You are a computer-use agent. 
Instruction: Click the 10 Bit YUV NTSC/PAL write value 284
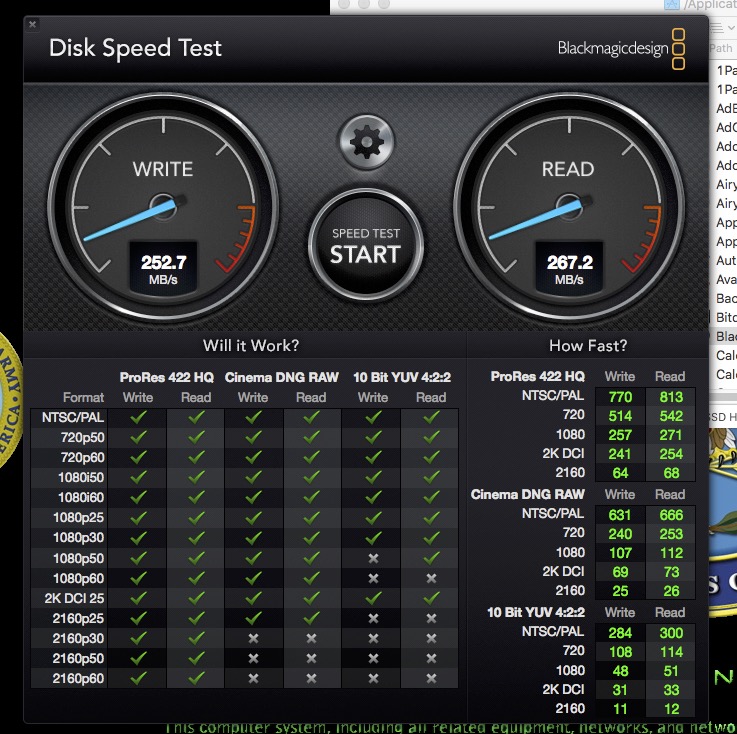620,633
